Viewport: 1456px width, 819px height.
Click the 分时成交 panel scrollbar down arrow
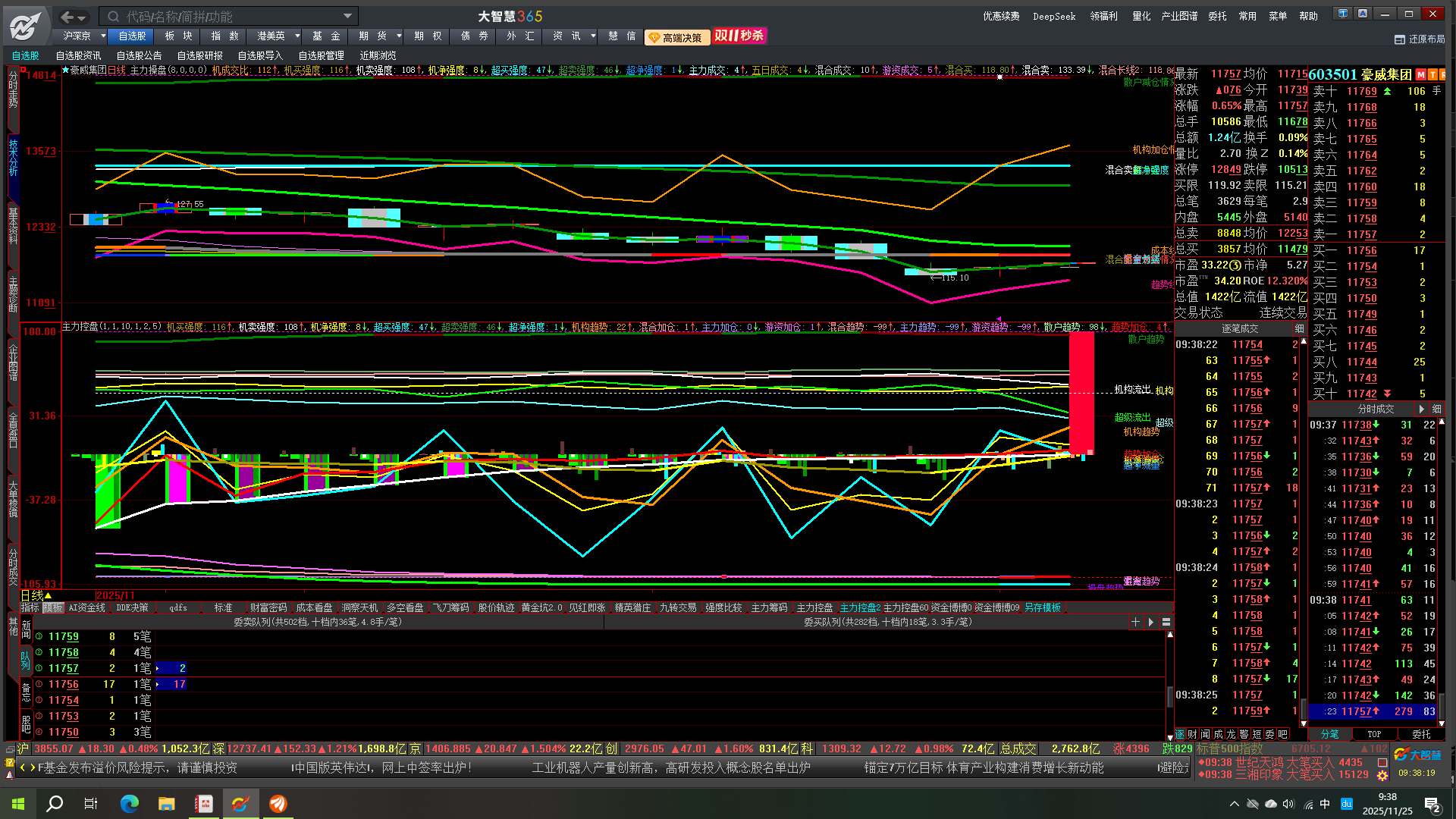click(1442, 723)
